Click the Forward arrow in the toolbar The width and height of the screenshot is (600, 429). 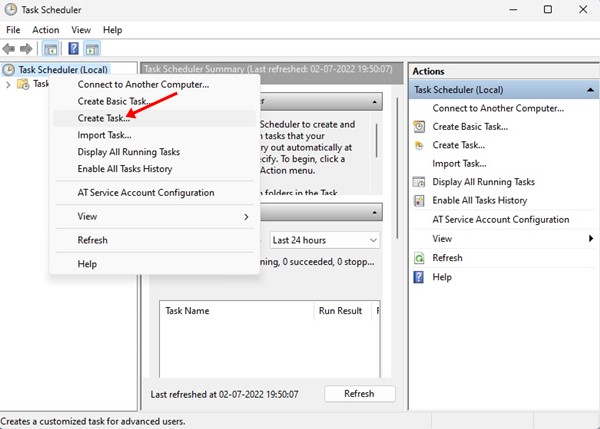28,48
